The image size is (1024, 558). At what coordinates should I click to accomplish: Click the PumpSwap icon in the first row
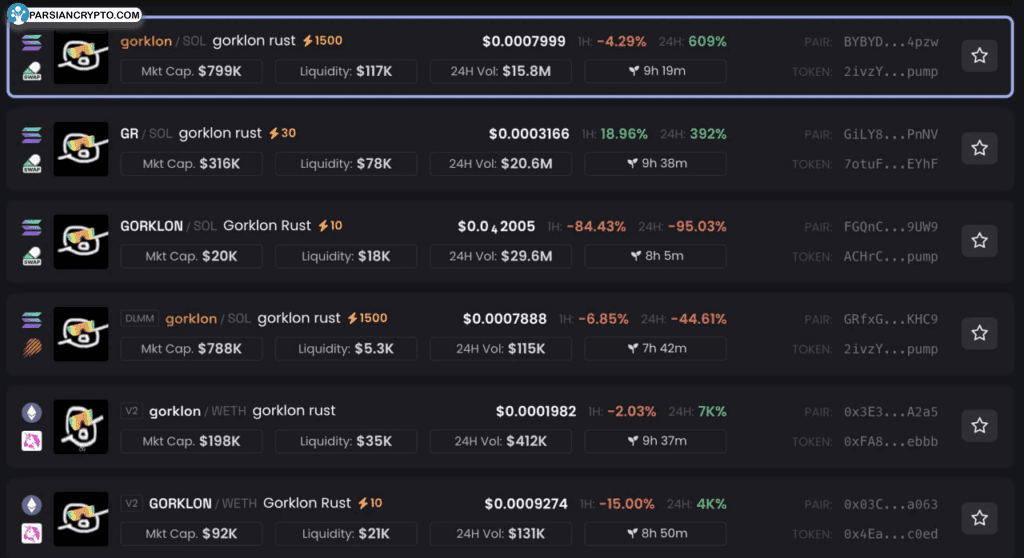(31, 71)
